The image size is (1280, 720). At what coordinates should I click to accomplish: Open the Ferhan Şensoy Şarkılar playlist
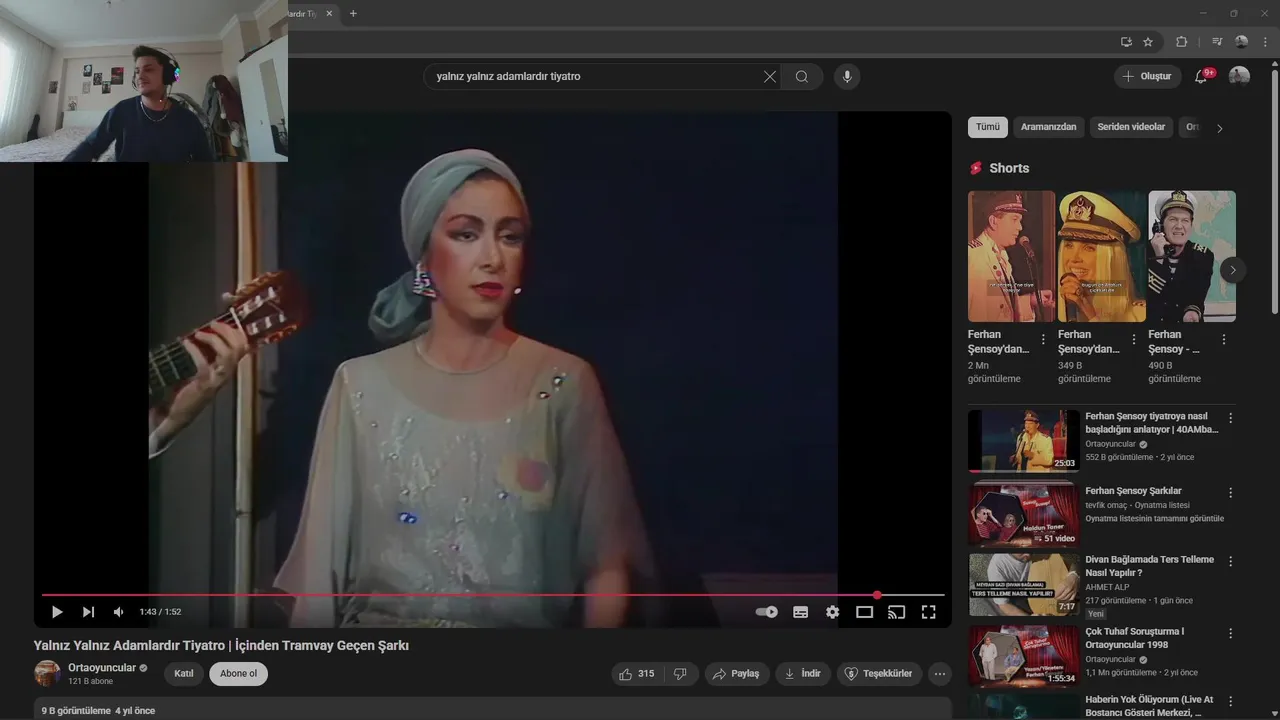tap(1133, 491)
